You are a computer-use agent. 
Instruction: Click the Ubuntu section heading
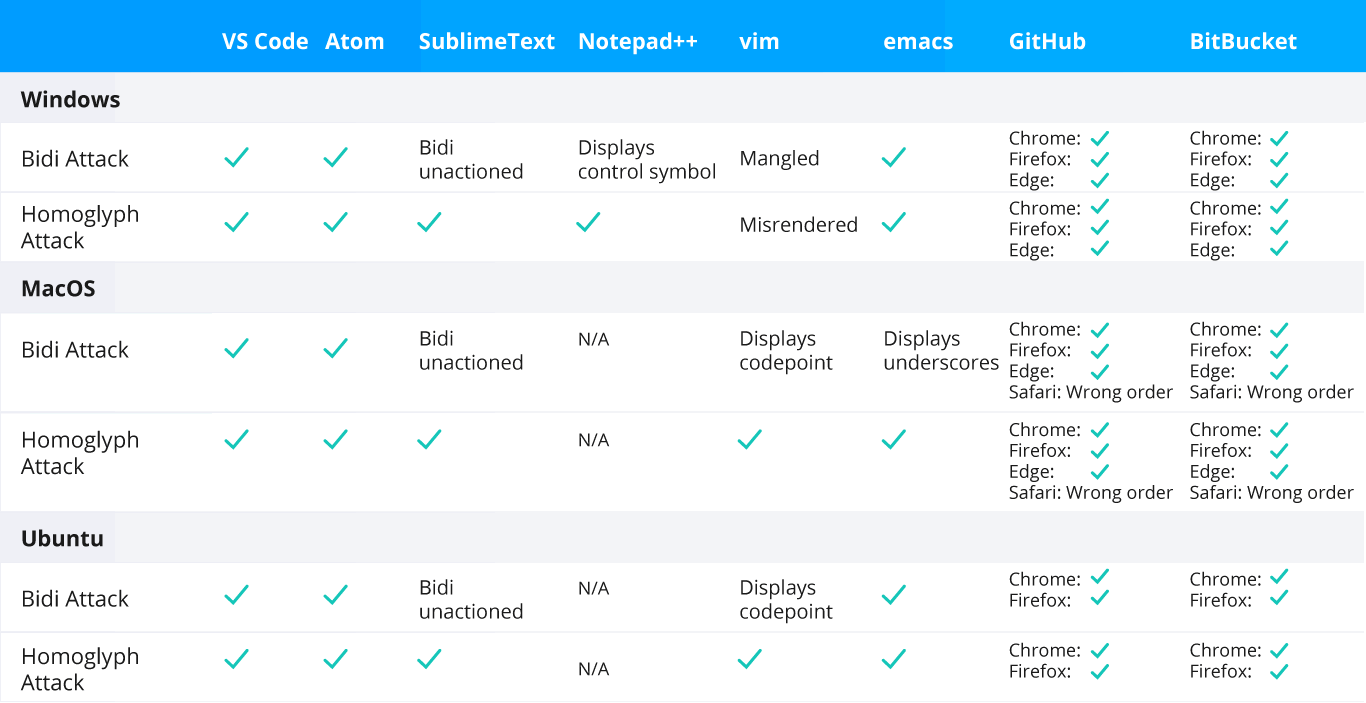tap(63, 538)
